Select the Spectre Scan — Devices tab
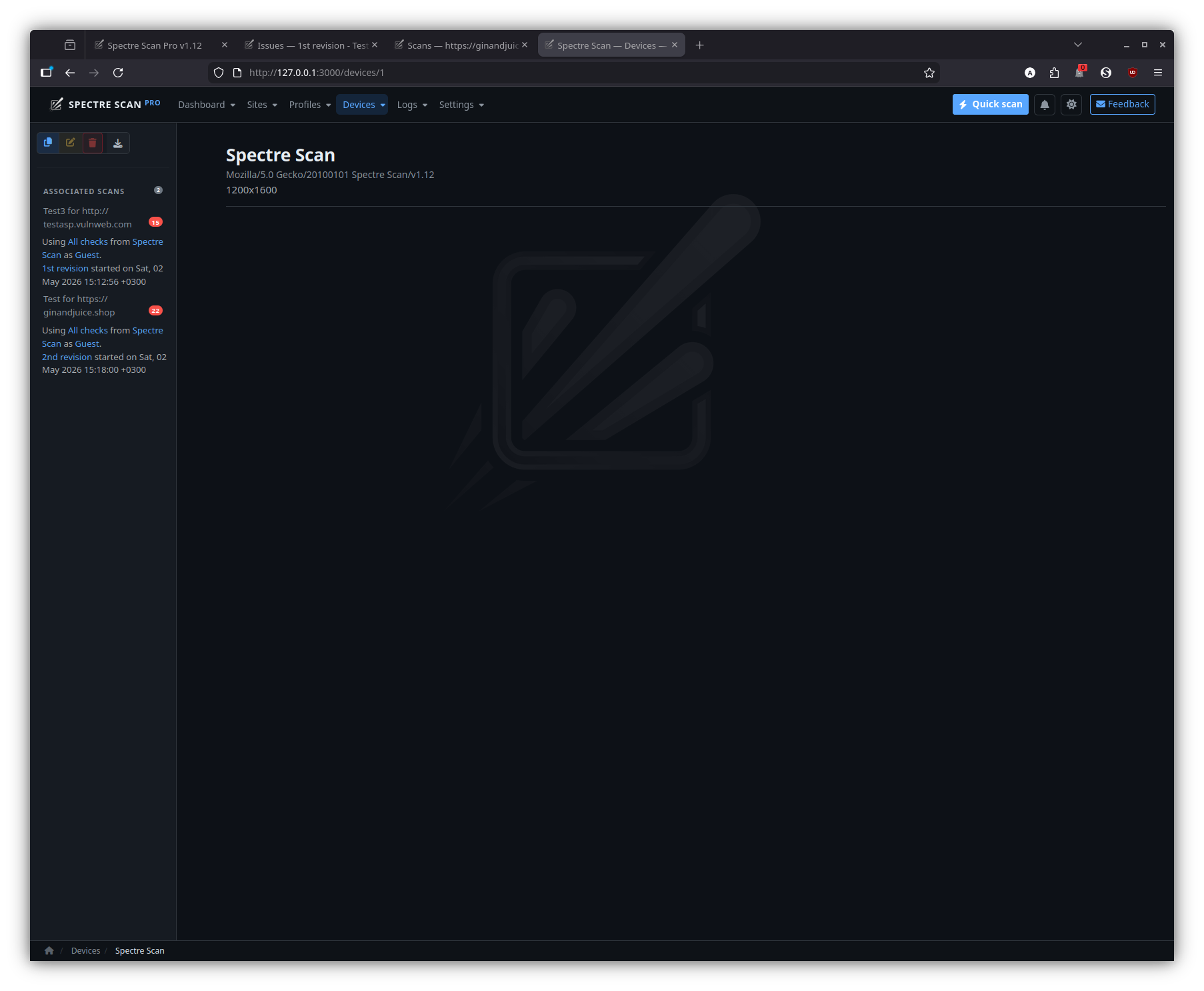This screenshot has height=991, width=1204. click(606, 45)
